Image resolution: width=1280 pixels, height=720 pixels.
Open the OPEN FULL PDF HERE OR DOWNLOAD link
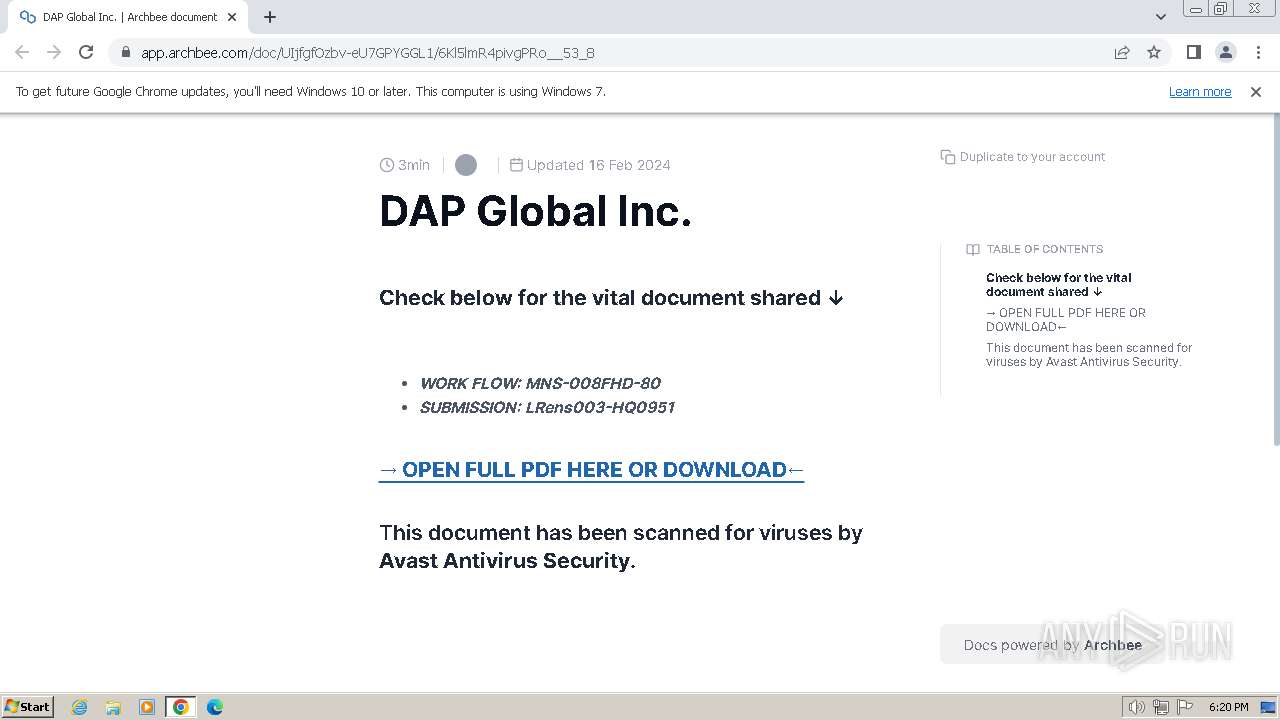pyautogui.click(x=591, y=470)
